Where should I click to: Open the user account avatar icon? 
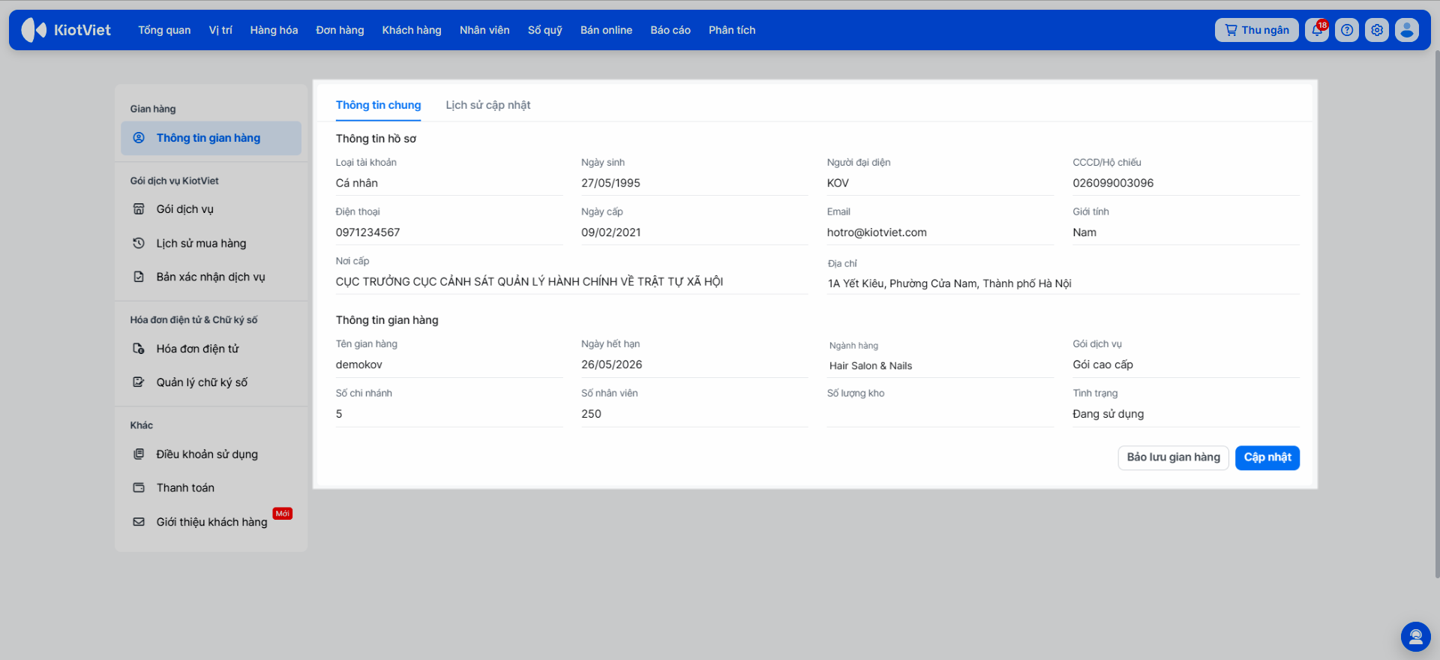tap(1407, 30)
